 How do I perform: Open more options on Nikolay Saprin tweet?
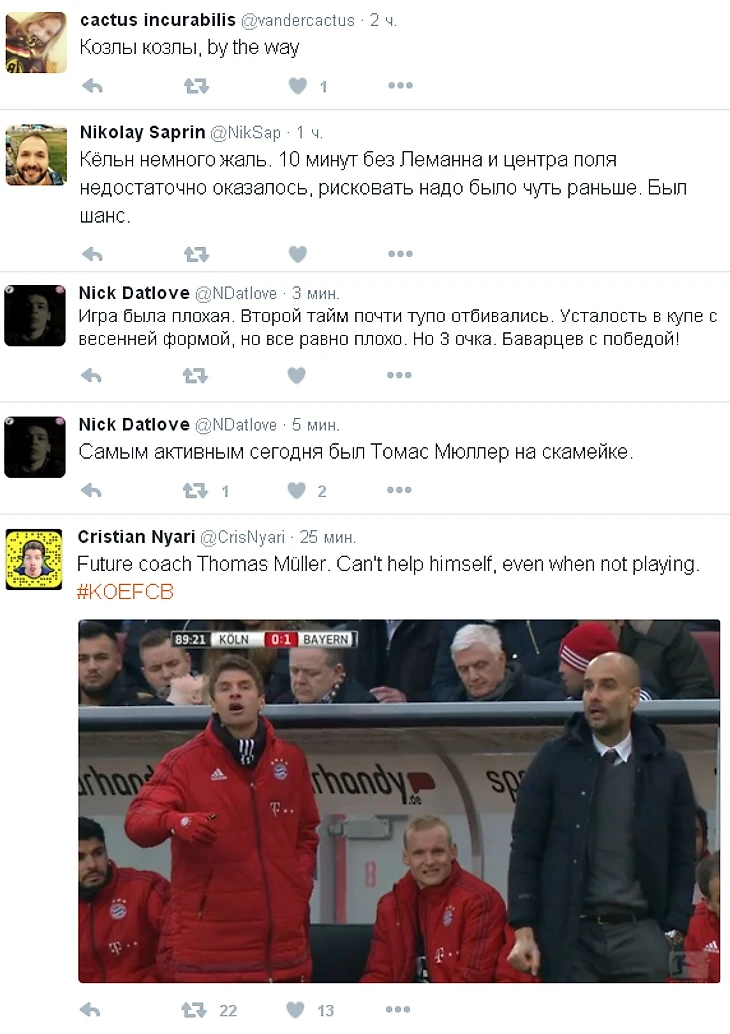[x=400, y=254]
